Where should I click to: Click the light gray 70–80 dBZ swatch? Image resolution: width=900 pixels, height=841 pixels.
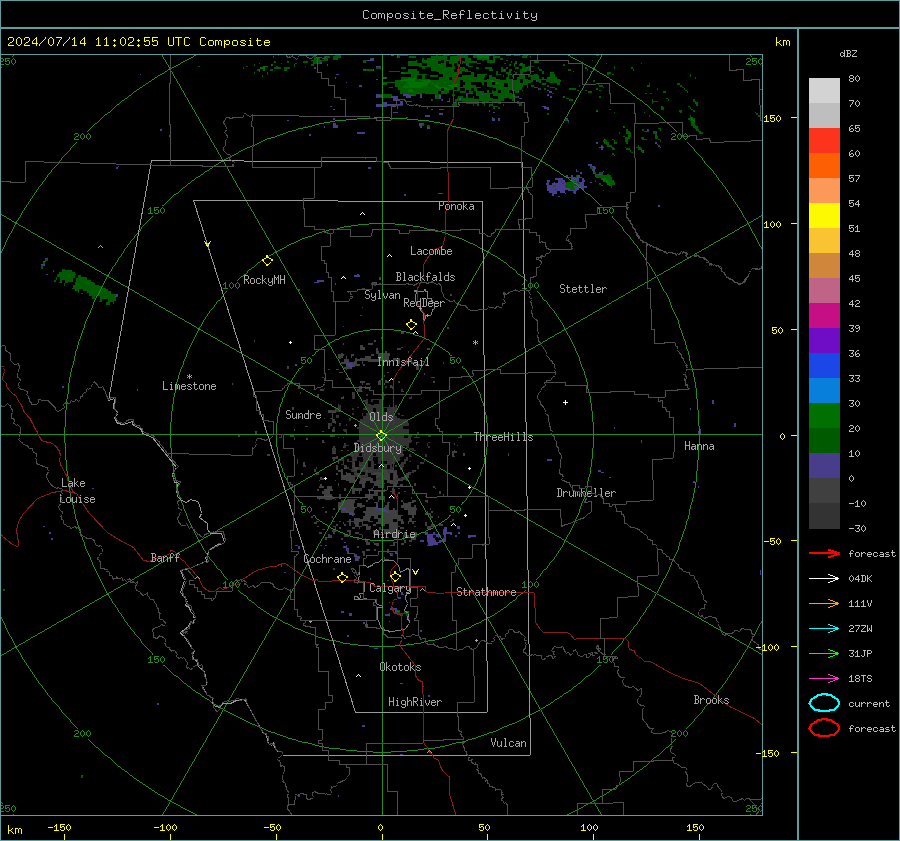click(824, 91)
